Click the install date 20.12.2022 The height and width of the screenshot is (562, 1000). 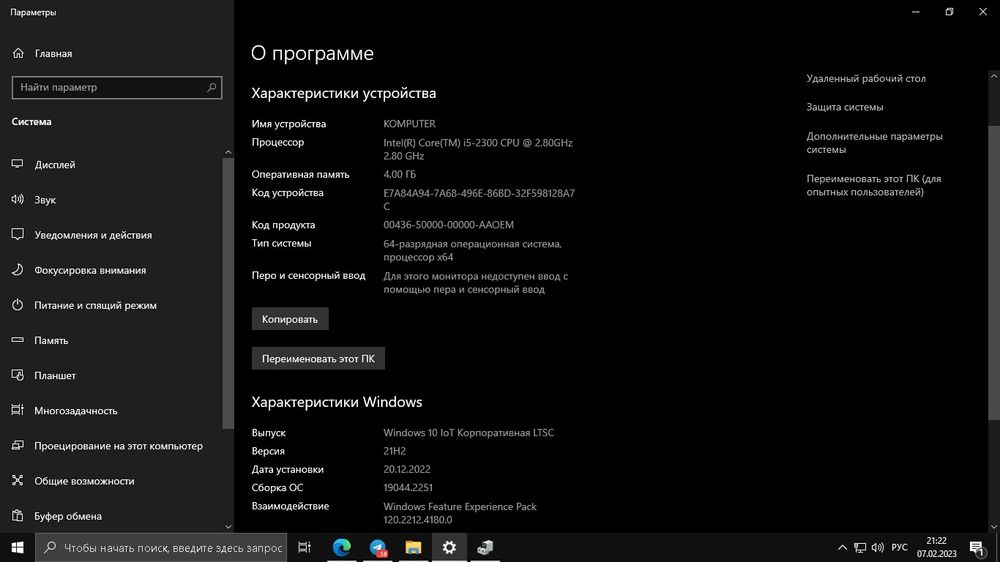(x=407, y=469)
